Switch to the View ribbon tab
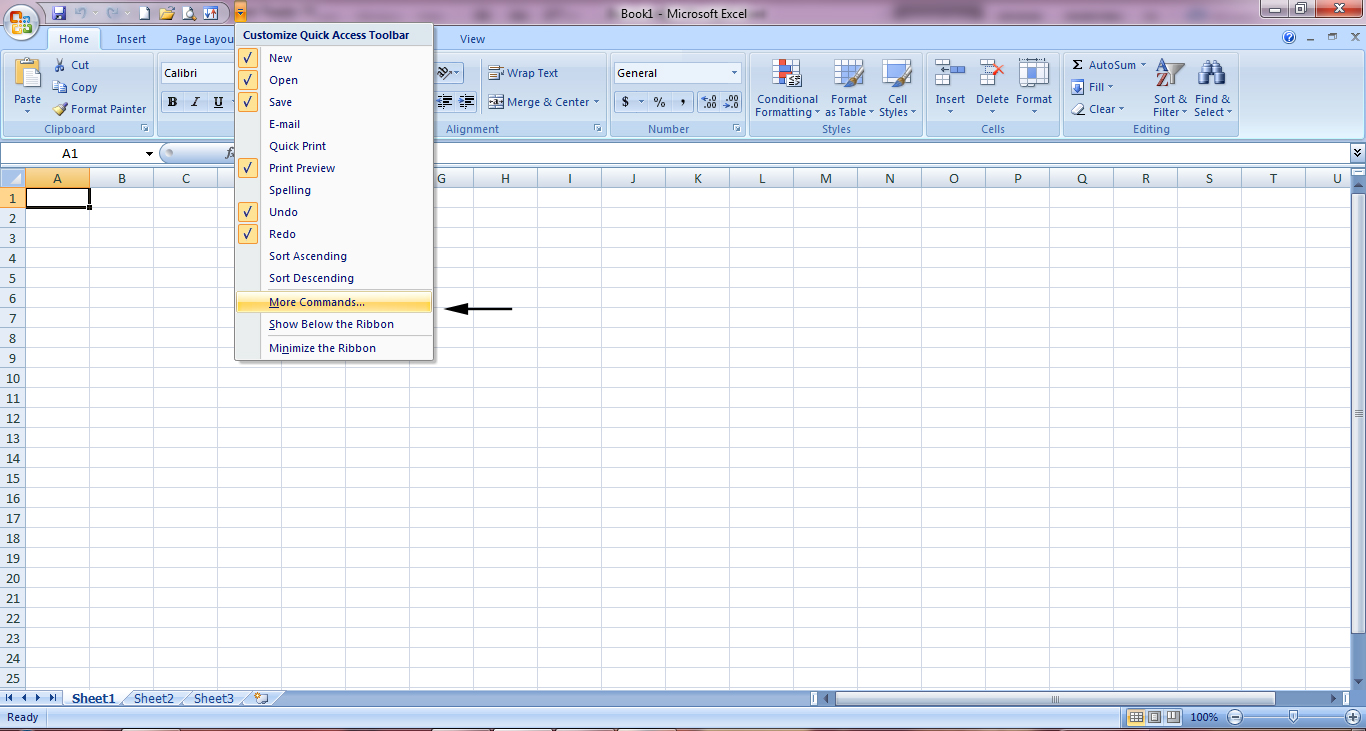1366x731 pixels. 472,39
